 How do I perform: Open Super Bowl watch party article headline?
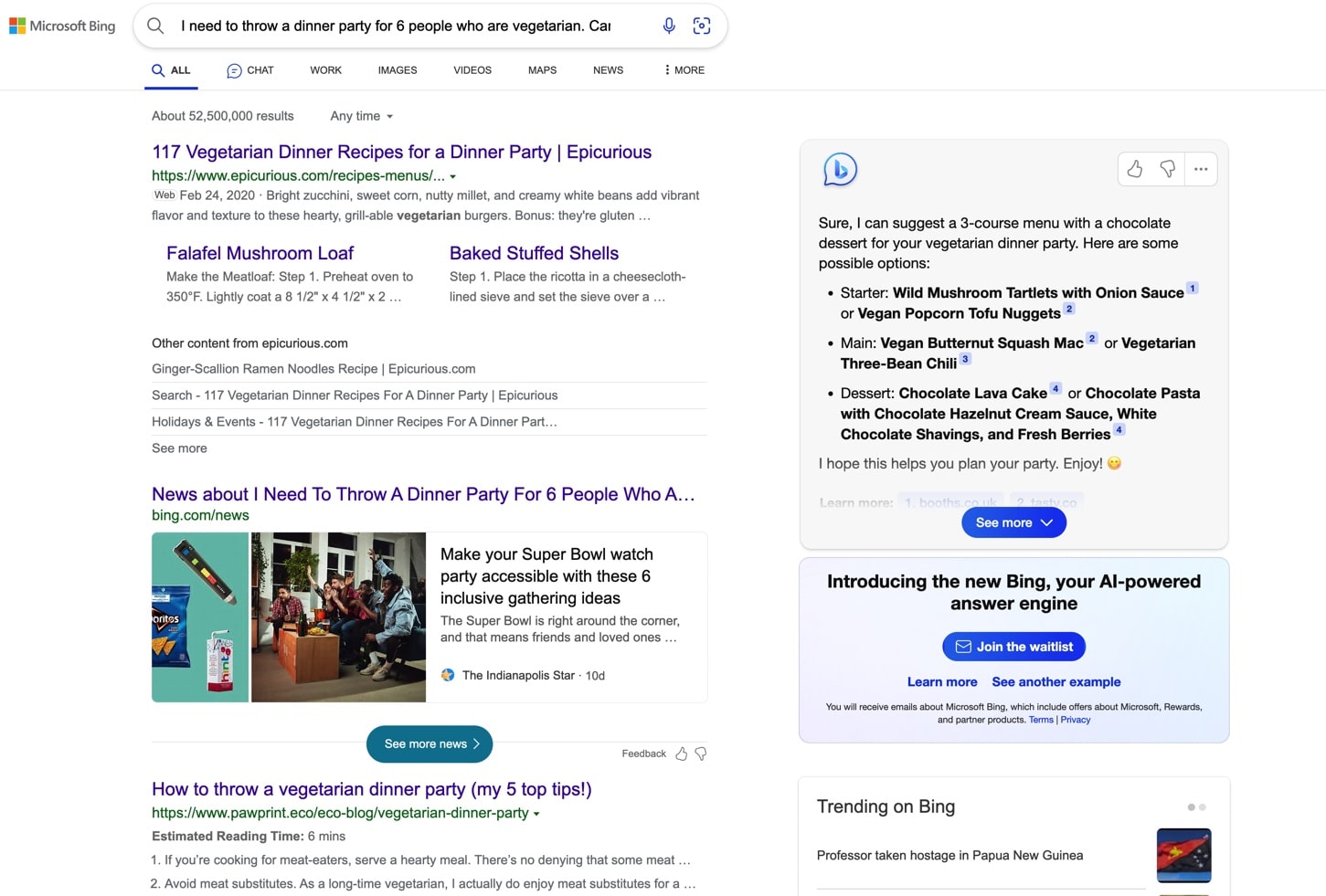click(546, 576)
